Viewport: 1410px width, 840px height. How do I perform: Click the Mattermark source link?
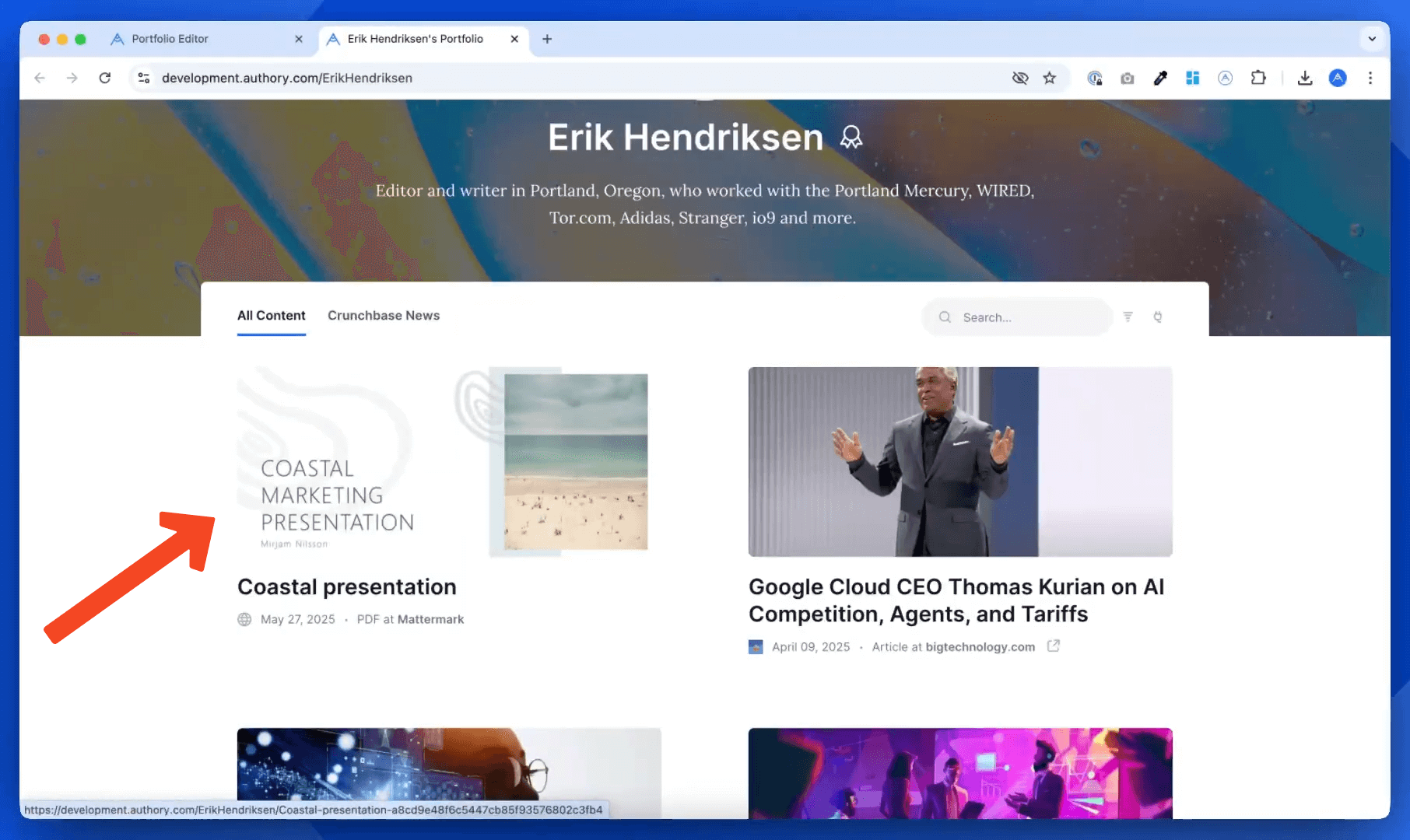[x=430, y=619]
